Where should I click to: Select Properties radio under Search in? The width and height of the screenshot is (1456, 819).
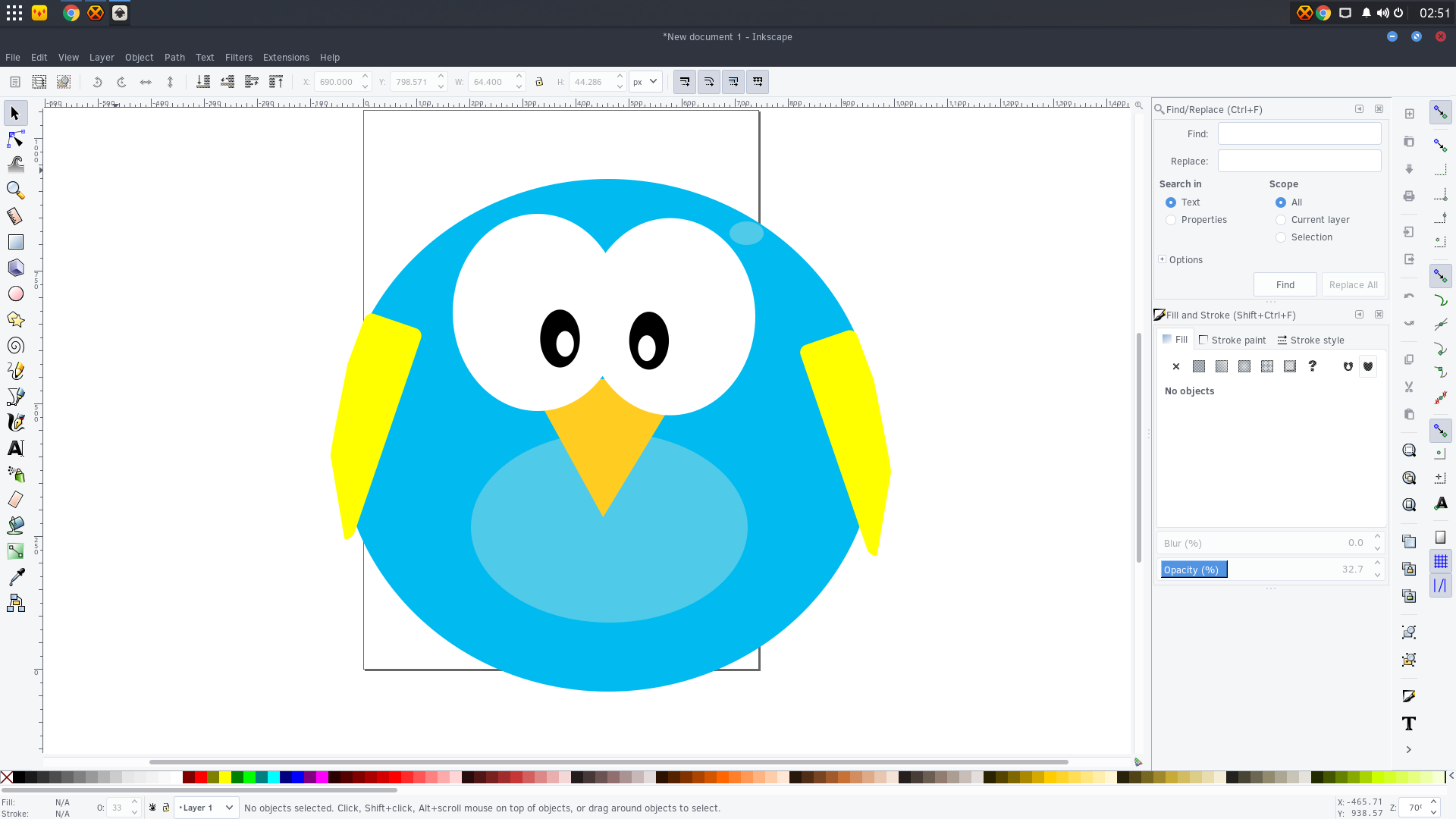(1171, 220)
